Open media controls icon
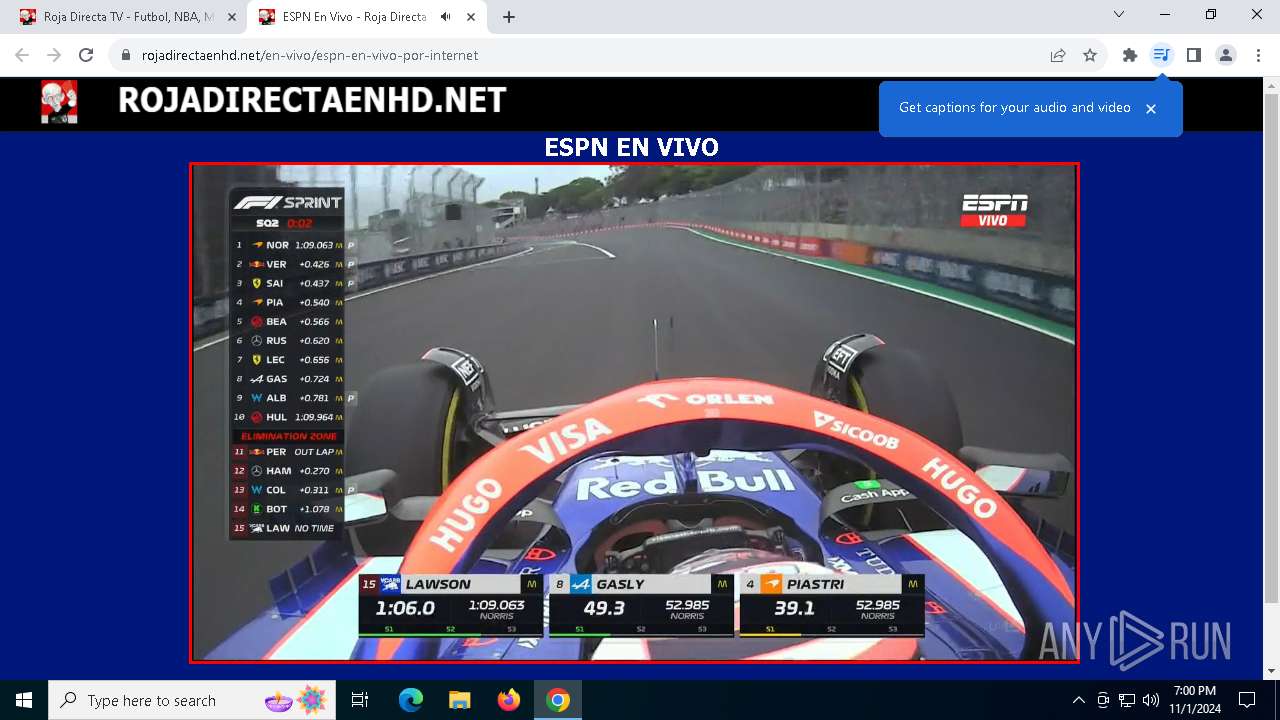The height and width of the screenshot is (720, 1280). coord(1161,56)
